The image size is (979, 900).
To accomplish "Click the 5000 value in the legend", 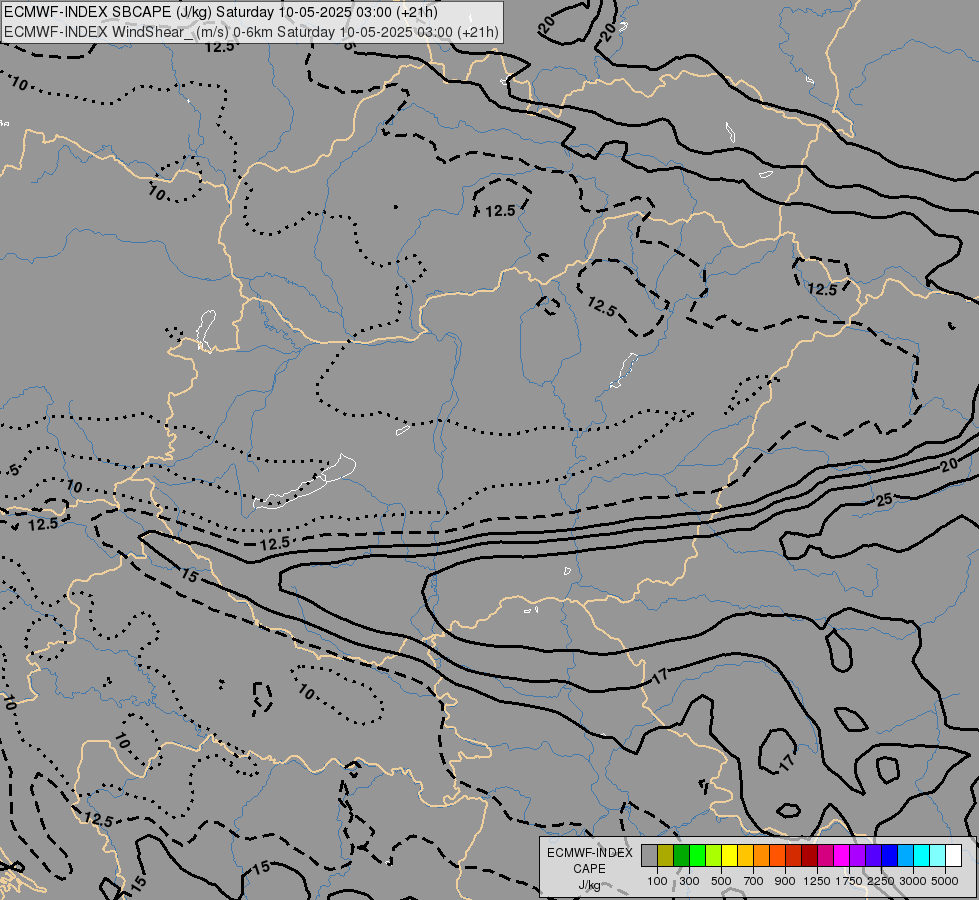I will pos(945,881).
